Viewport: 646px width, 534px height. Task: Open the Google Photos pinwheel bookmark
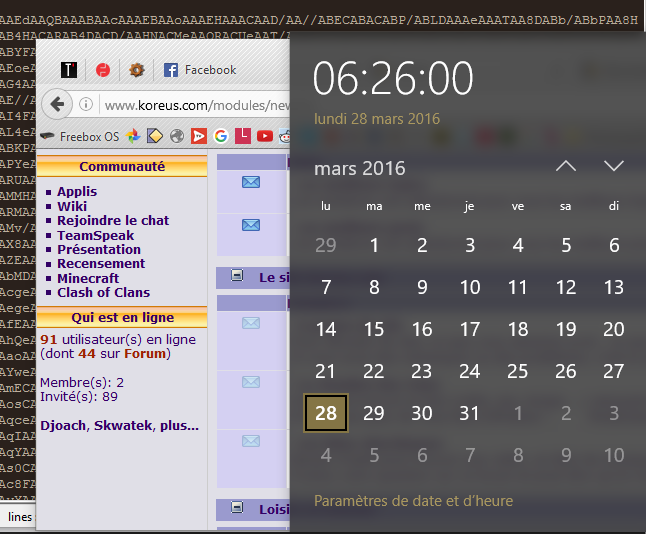point(132,136)
